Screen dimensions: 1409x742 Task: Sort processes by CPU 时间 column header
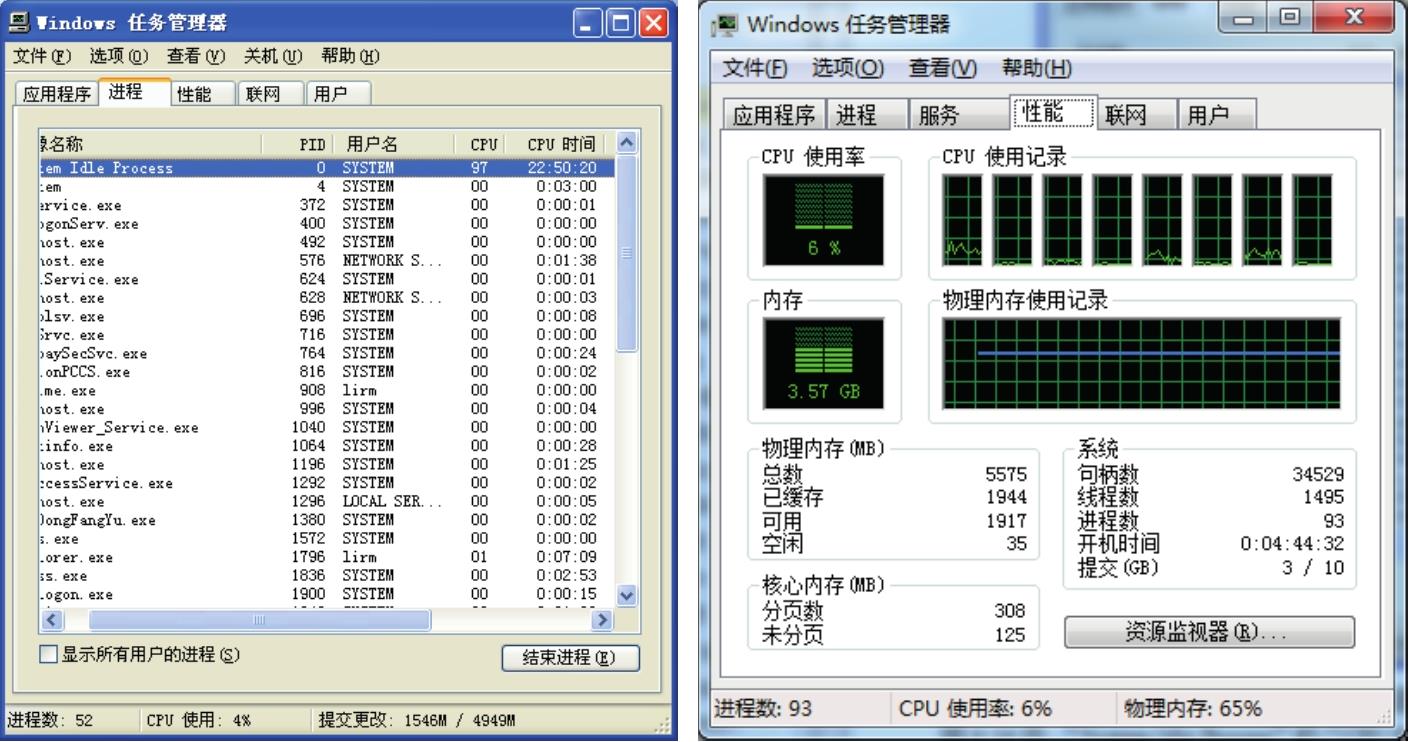click(x=567, y=144)
